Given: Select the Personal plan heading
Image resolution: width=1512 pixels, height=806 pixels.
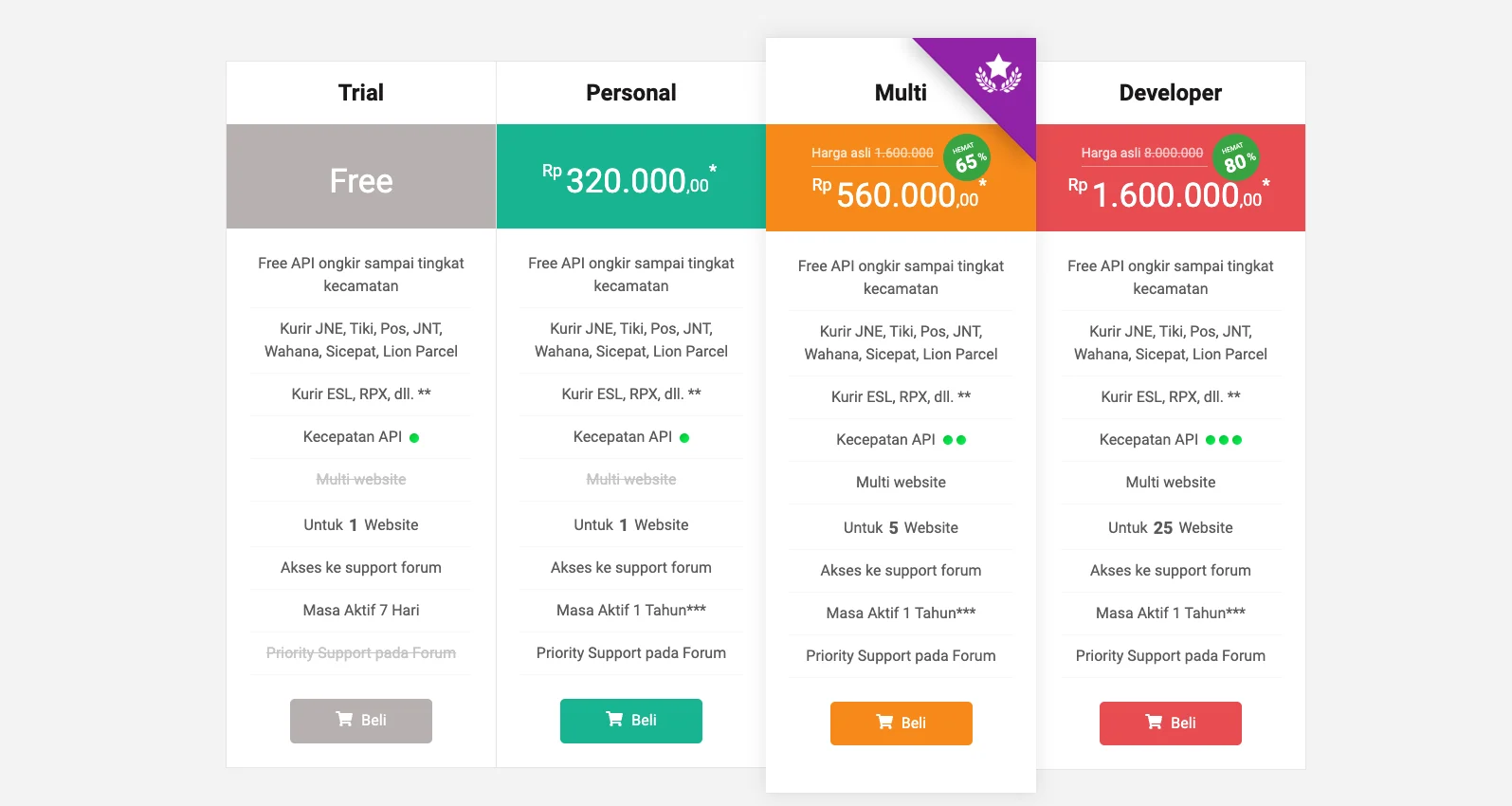Looking at the screenshot, I should (631, 93).
